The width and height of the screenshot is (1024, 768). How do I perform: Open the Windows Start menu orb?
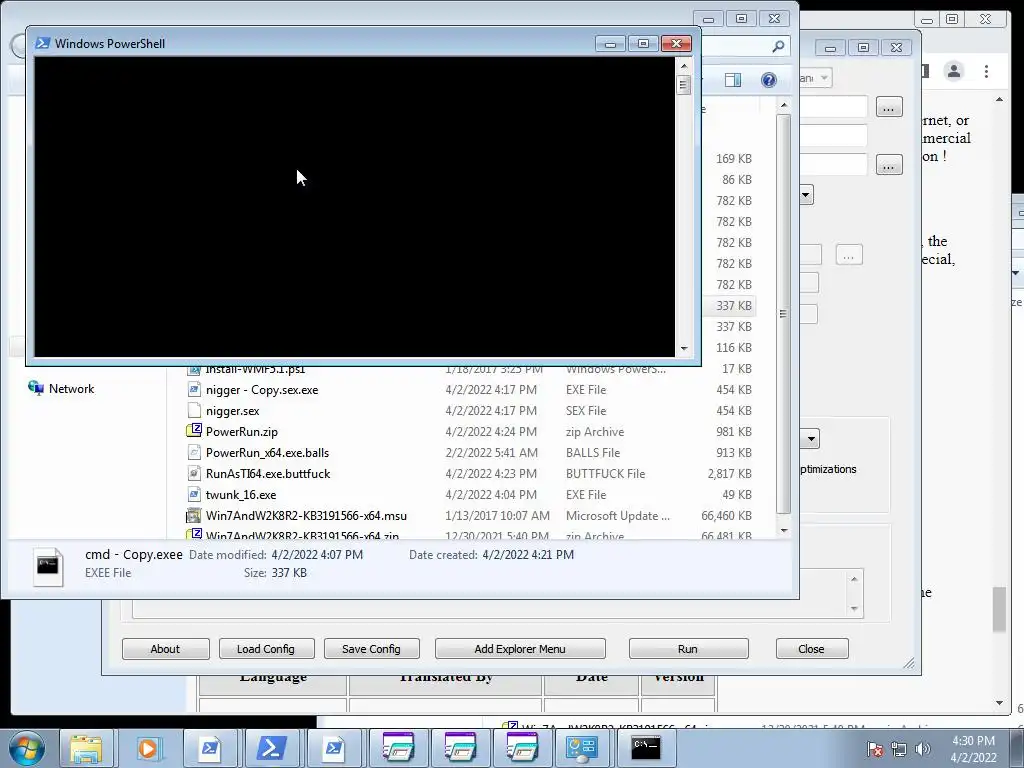pos(27,749)
